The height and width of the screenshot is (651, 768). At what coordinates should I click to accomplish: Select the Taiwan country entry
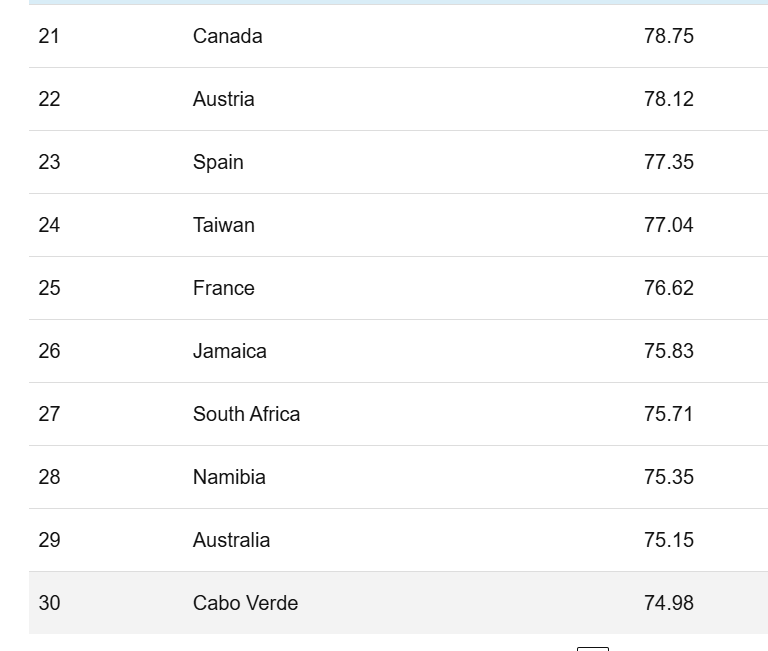point(224,225)
